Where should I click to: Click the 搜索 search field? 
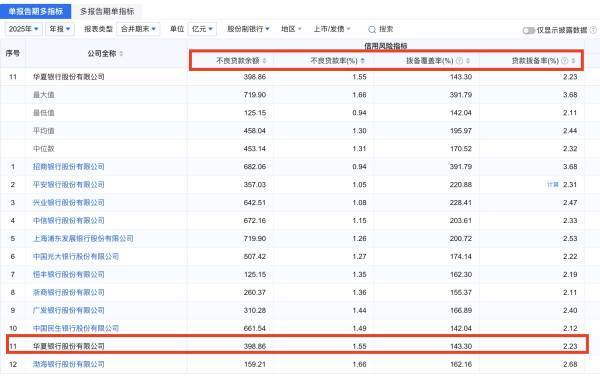386,29
